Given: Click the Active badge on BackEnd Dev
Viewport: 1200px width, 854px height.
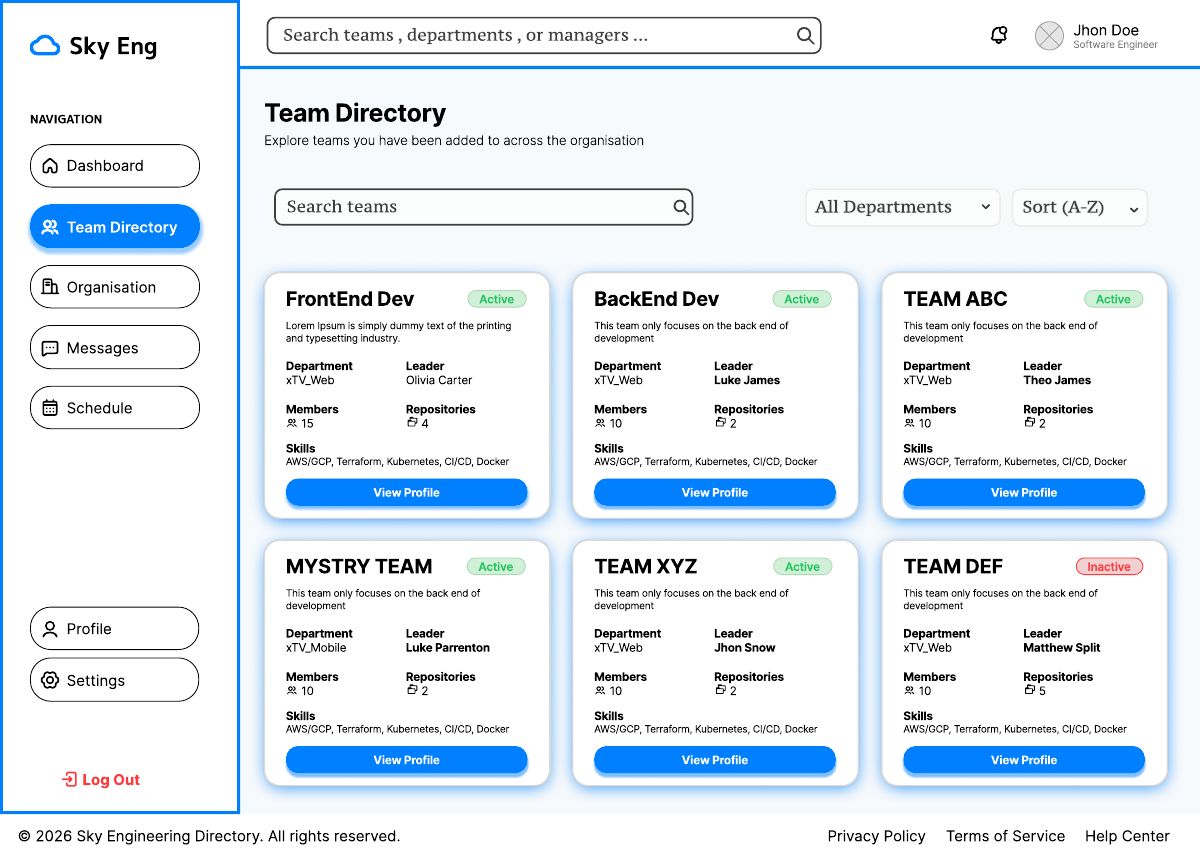Looking at the screenshot, I should [x=802, y=299].
